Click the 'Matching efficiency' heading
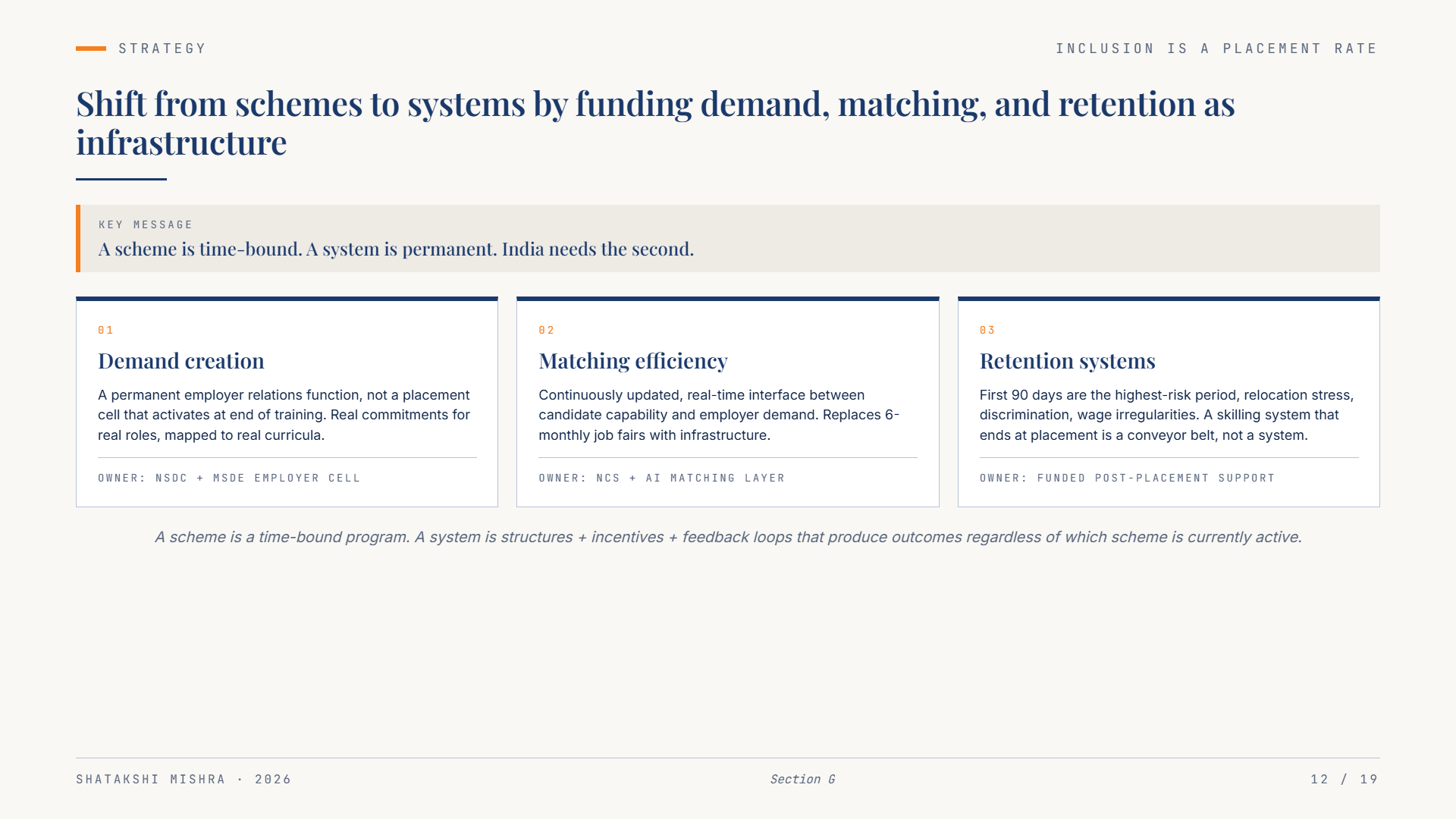Image resolution: width=1456 pixels, height=819 pixels. click(633, 361)
